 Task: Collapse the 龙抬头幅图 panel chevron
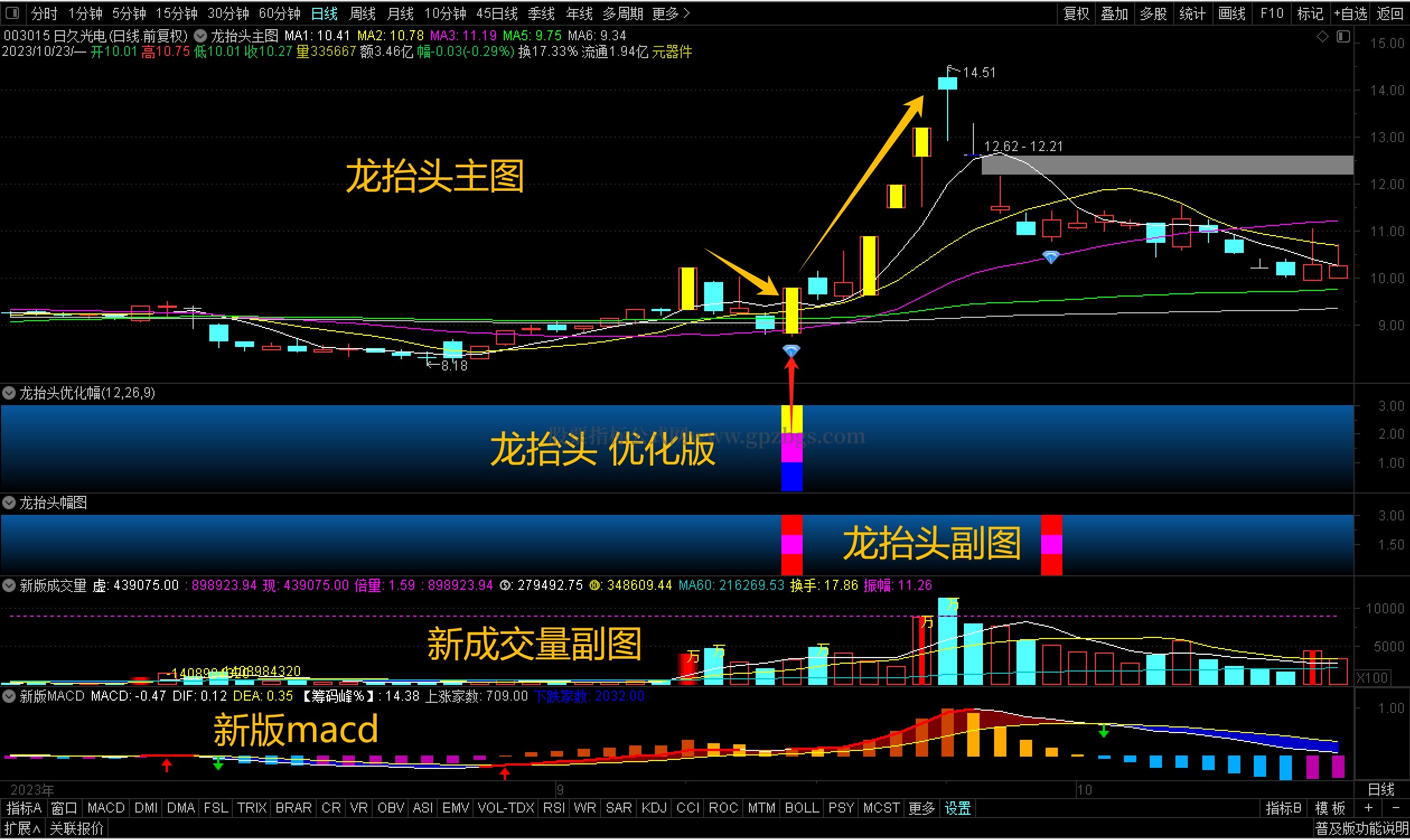[9, 503]
